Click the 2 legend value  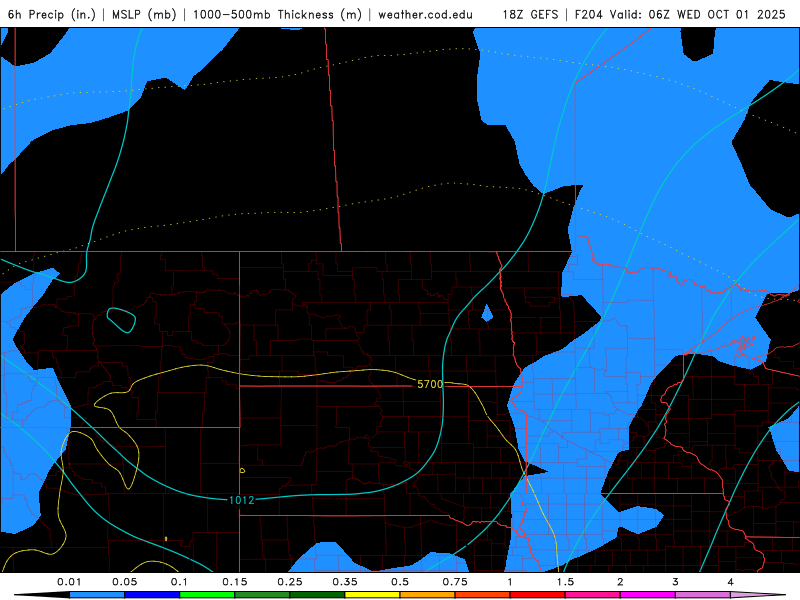coord(620,582)
